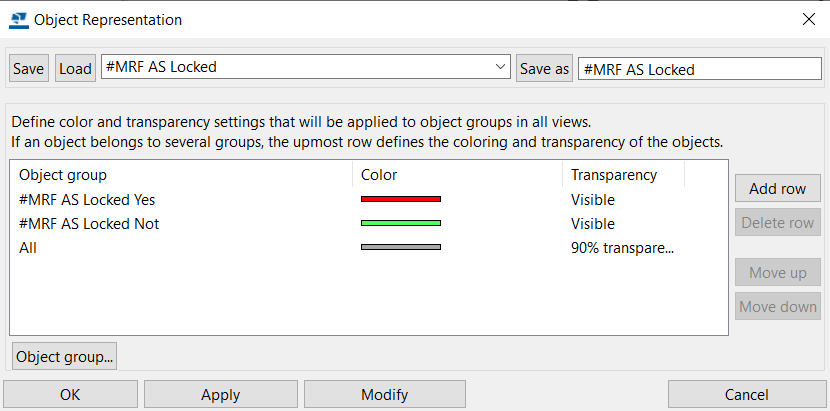Apply the representation settings
830x411 pixels.
point(221,395)
